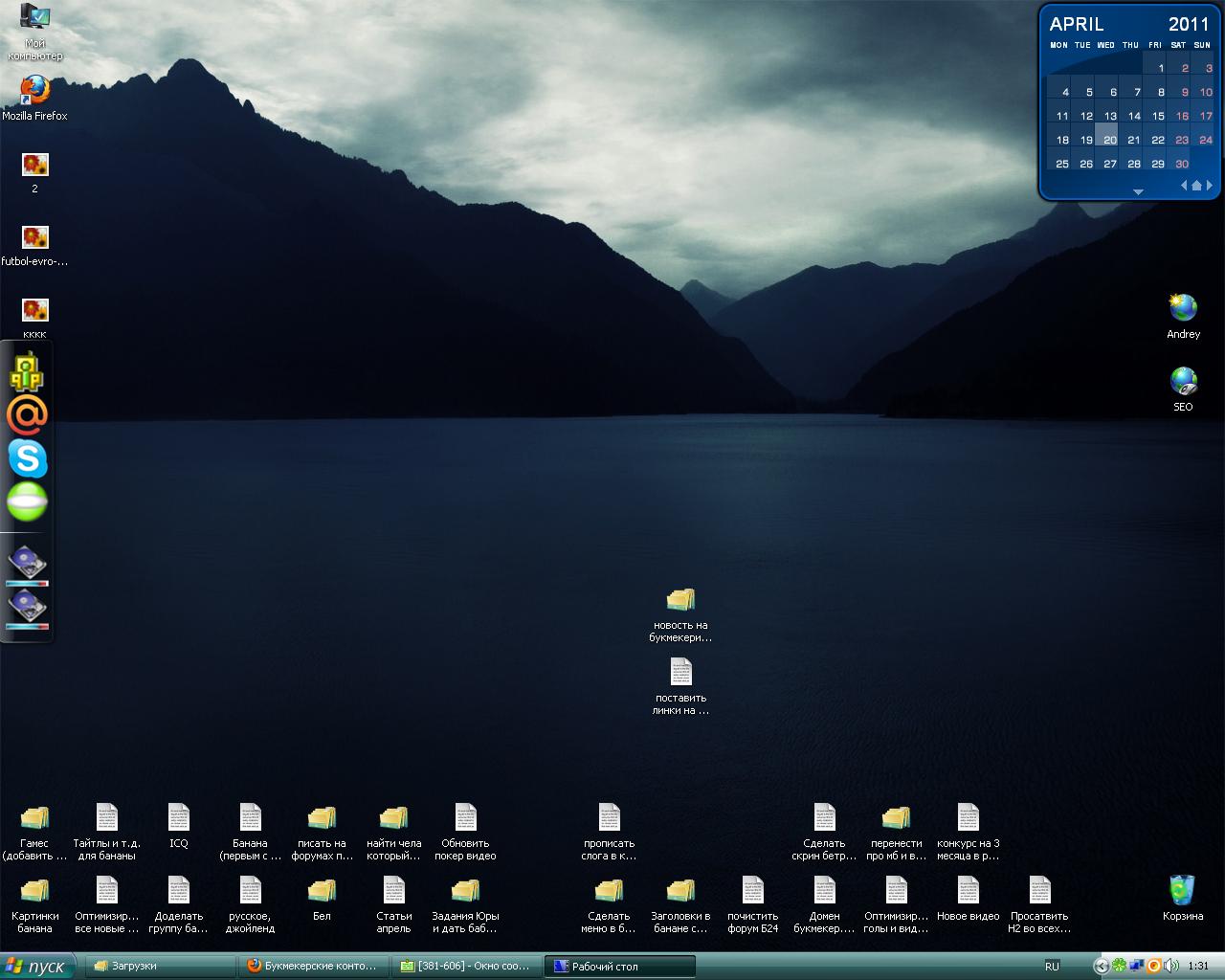Click the green oval dock icon
Image resolution: width=1225 pixels, height=980 pixels.
27,502
